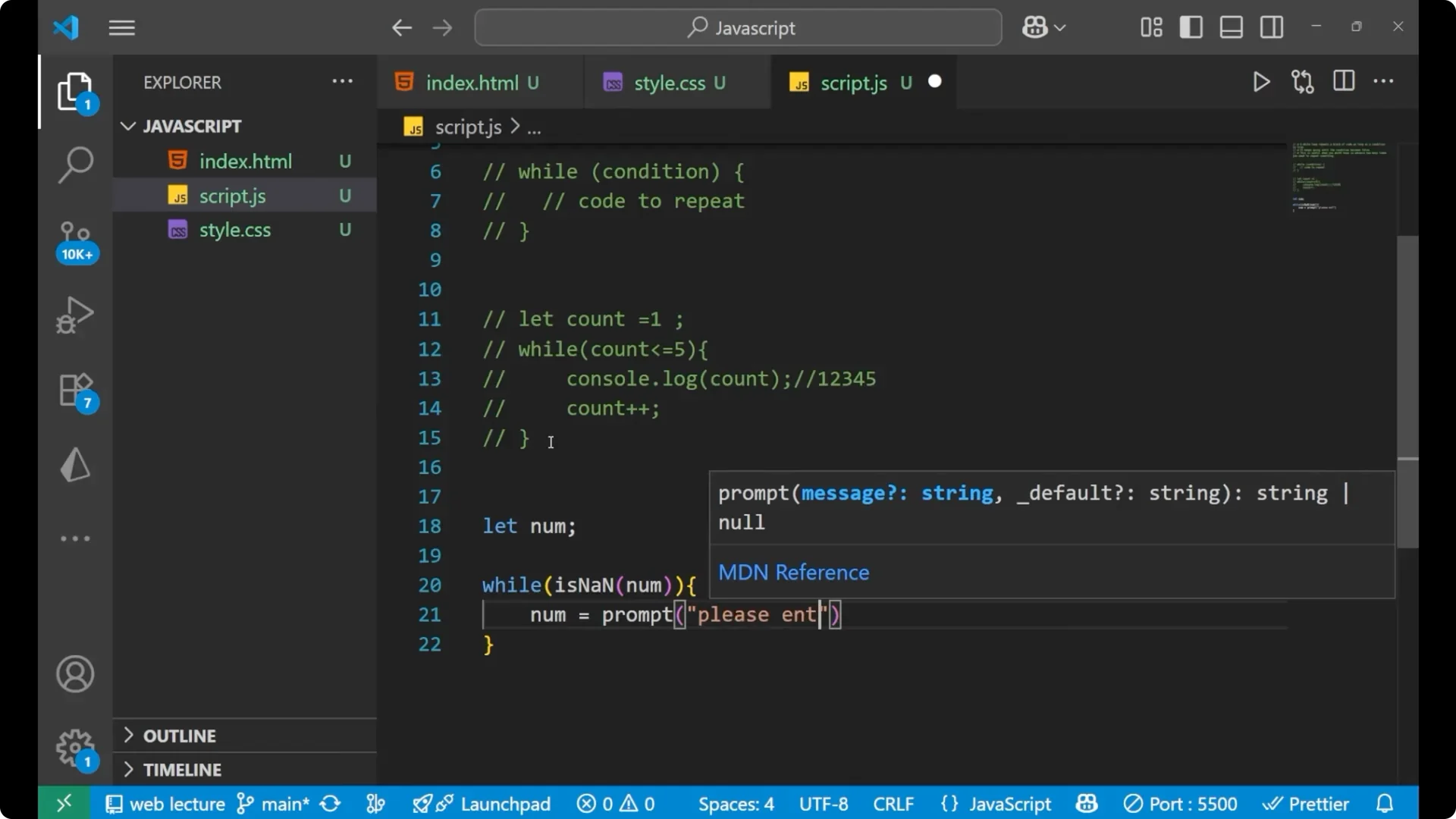Change line ending by clicking CRLF
Screen dimensions: 1456x819
click(893, 804)
